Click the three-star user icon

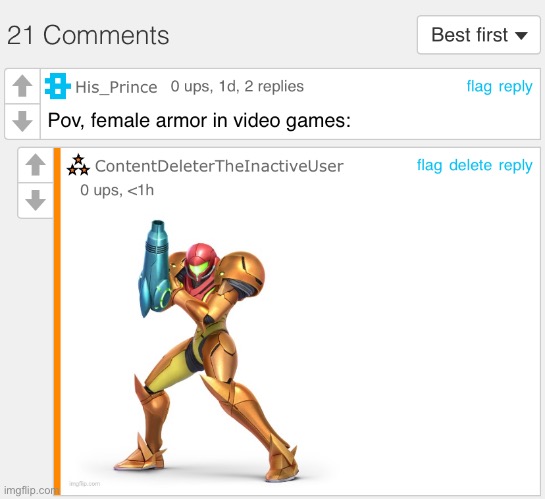pyautogui.click(x=78, y=165)
